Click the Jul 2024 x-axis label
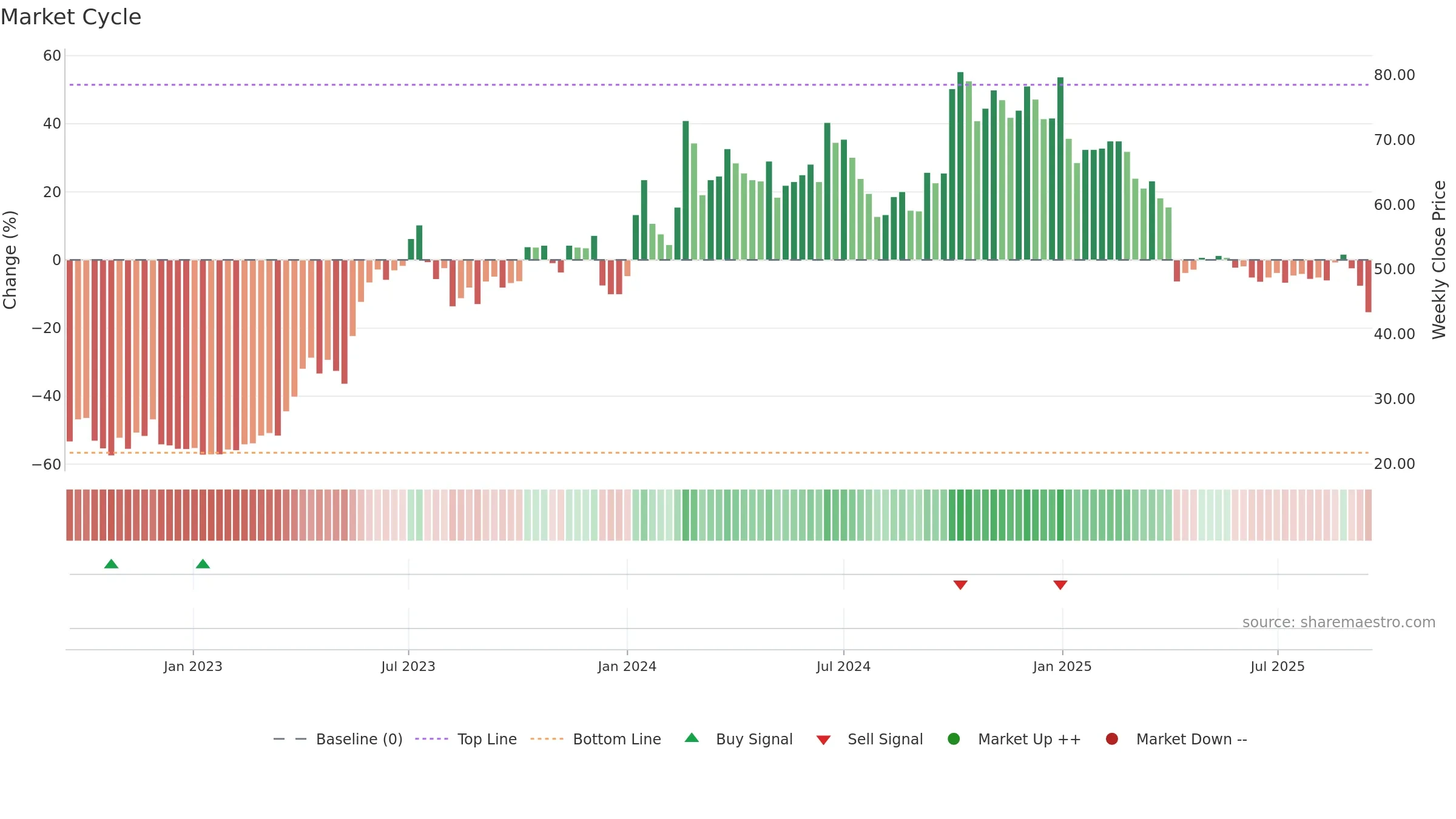This screenshot has height=819, width=1456. coord(843,666)
